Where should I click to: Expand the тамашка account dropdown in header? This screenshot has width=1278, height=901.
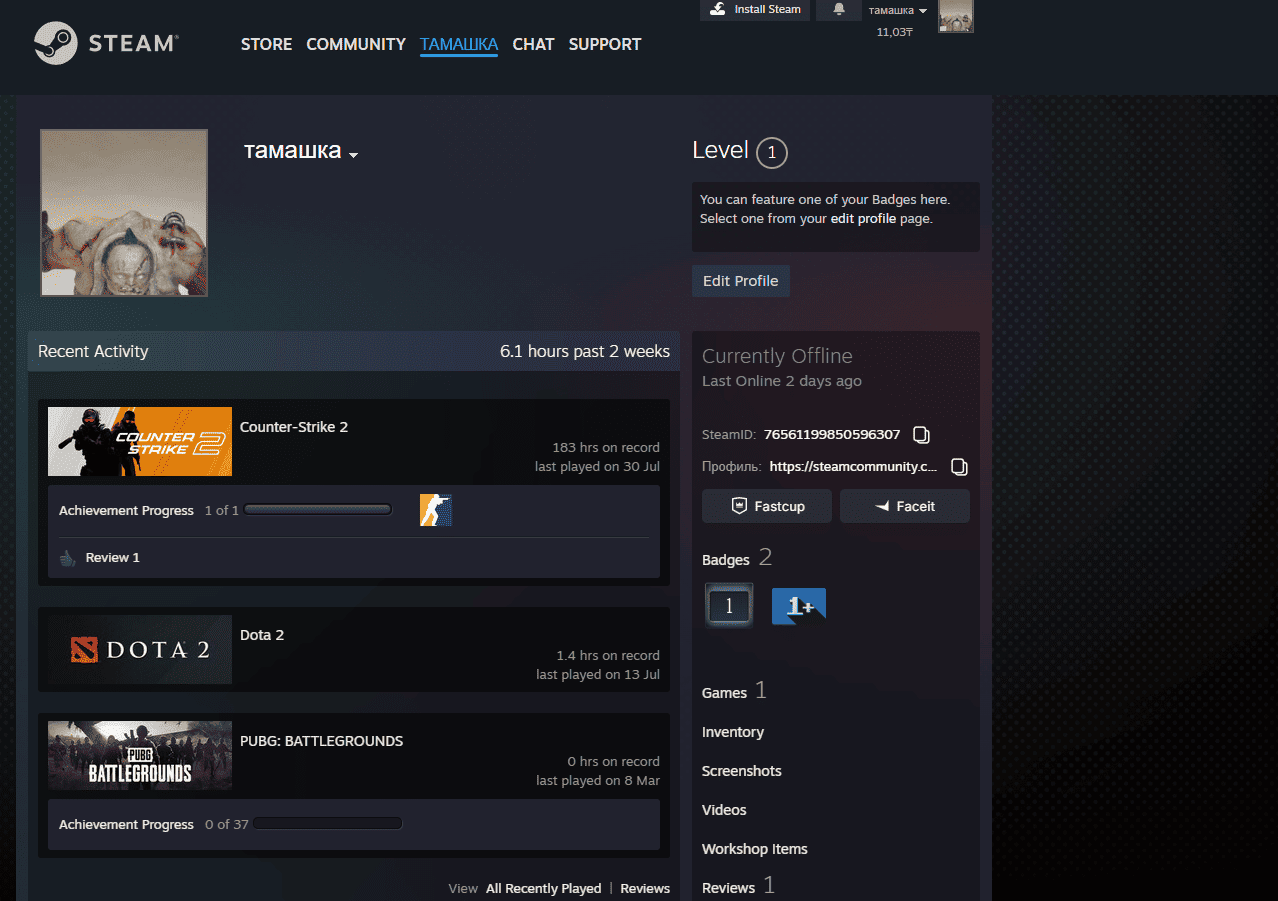897,10
